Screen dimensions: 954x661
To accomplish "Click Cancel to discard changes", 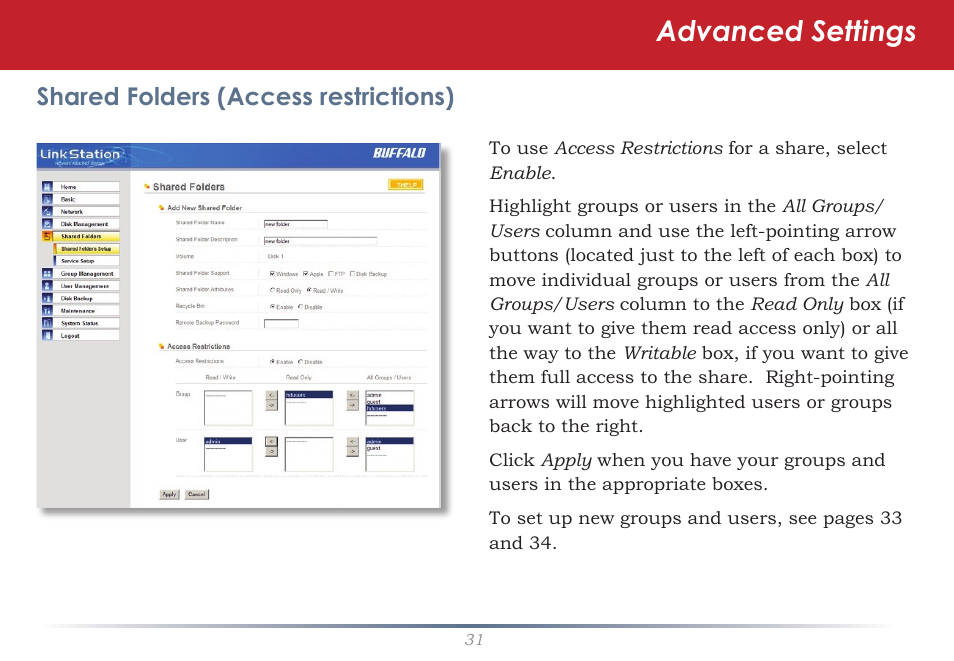I will coord(197,494).
